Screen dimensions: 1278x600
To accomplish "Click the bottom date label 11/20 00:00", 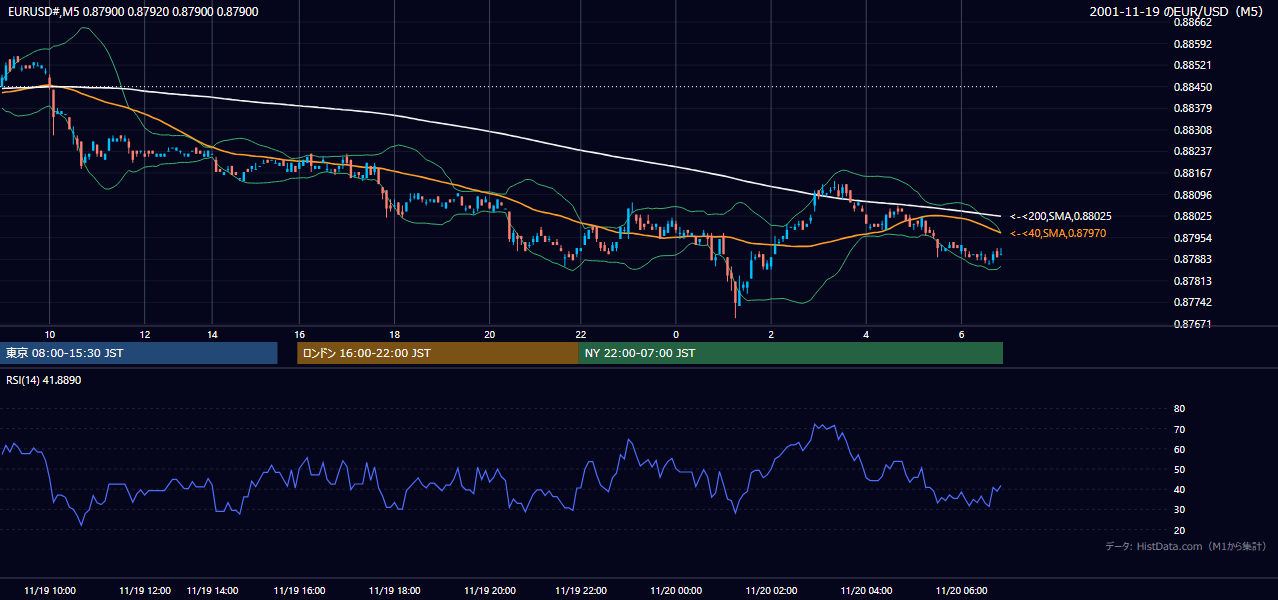I will pos(675,590).
